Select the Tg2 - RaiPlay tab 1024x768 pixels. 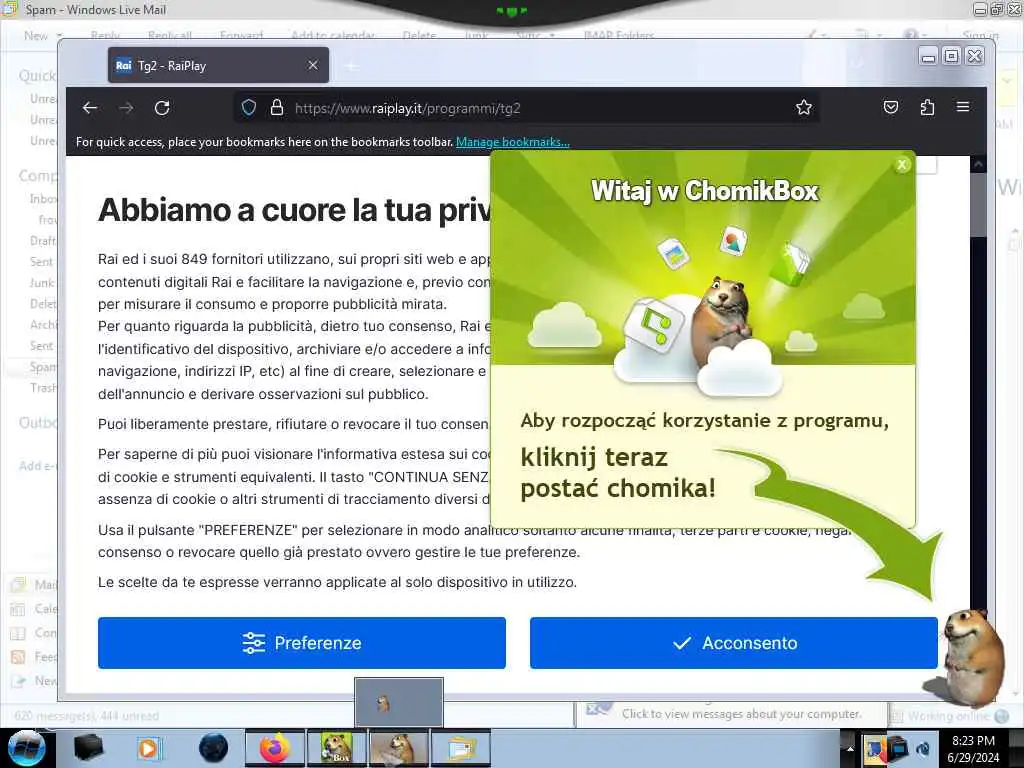(x=218, y=65)
